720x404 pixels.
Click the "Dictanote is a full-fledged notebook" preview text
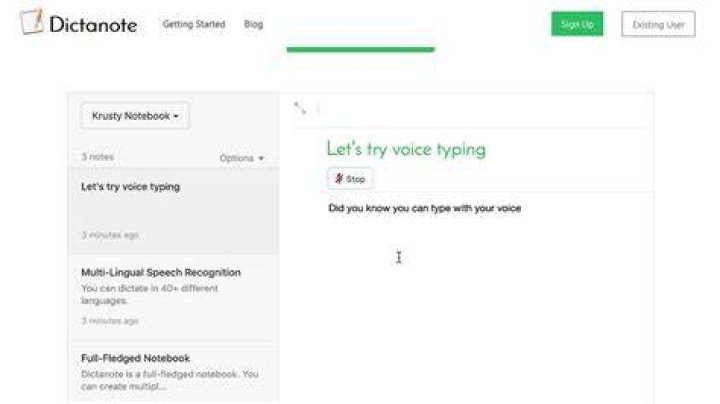(169, 380)
